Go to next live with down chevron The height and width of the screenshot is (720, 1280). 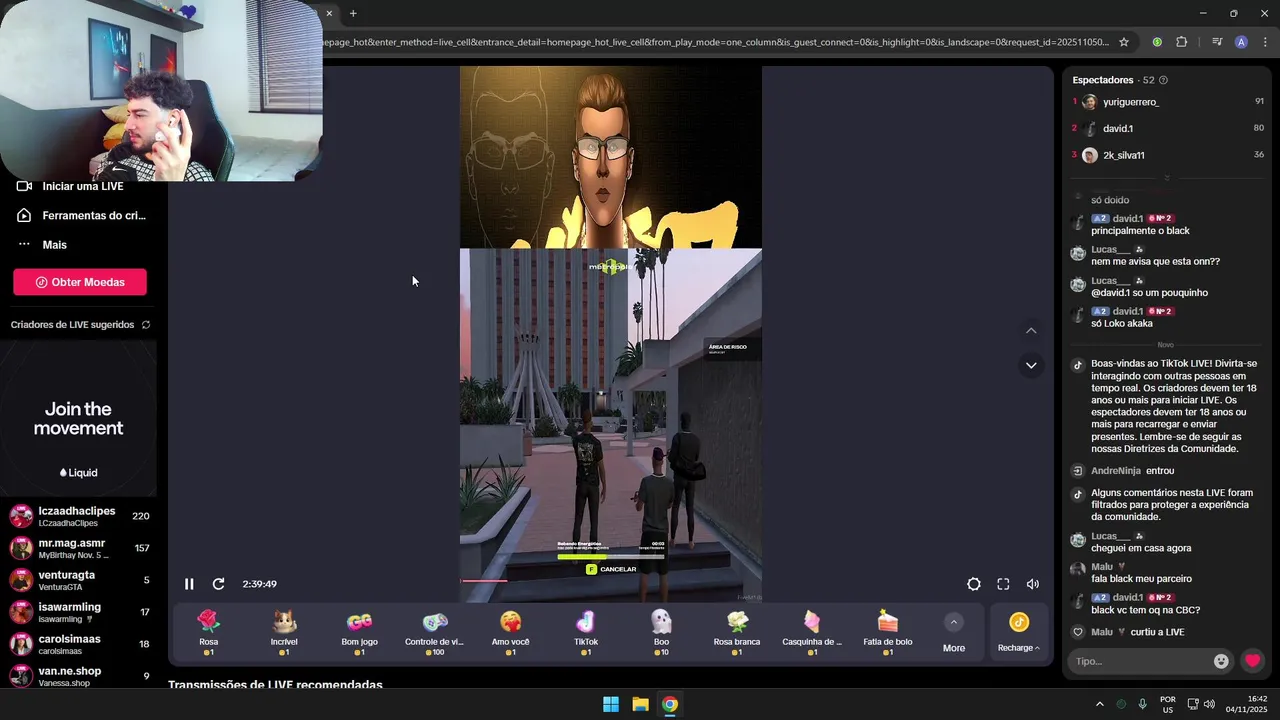(x=1031, y=365)
